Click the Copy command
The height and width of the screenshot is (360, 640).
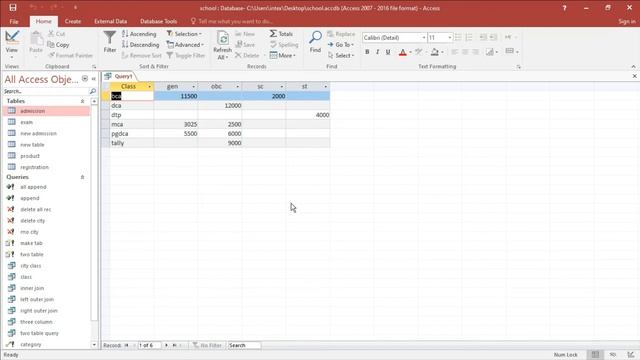(x=58, y=44)
